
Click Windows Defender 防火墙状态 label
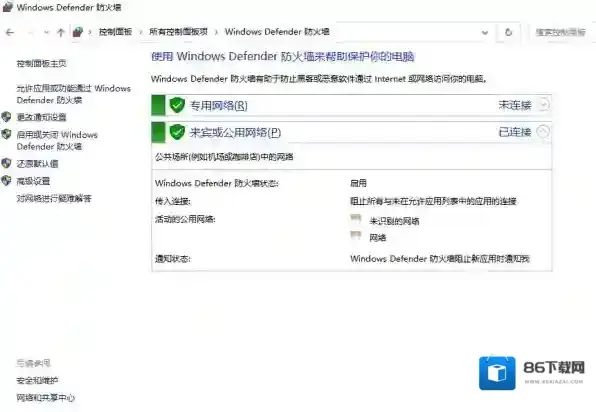(x=217, y=183)
